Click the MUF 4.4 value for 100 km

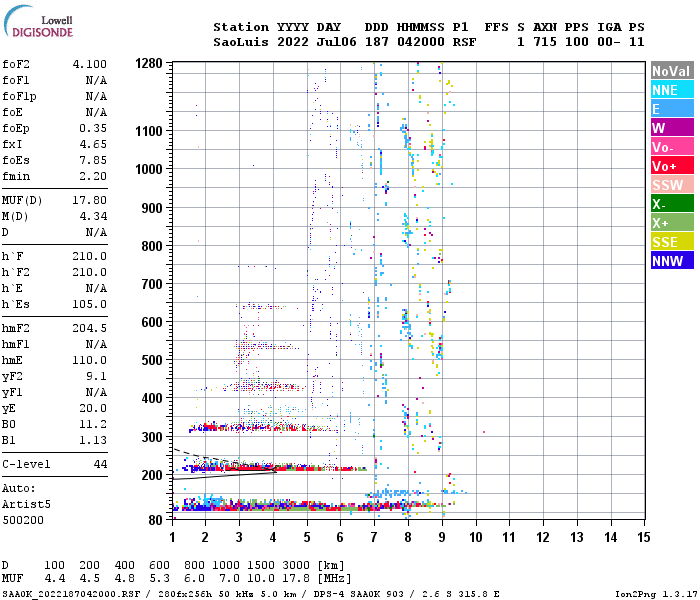pyautogui.click(x=55, y=579)
